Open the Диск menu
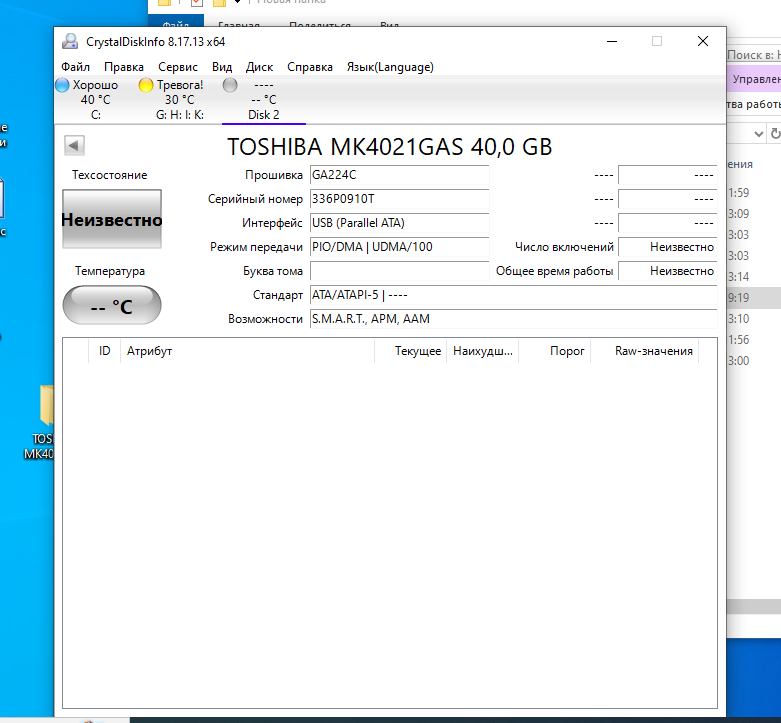 click(x=259, y=67)
